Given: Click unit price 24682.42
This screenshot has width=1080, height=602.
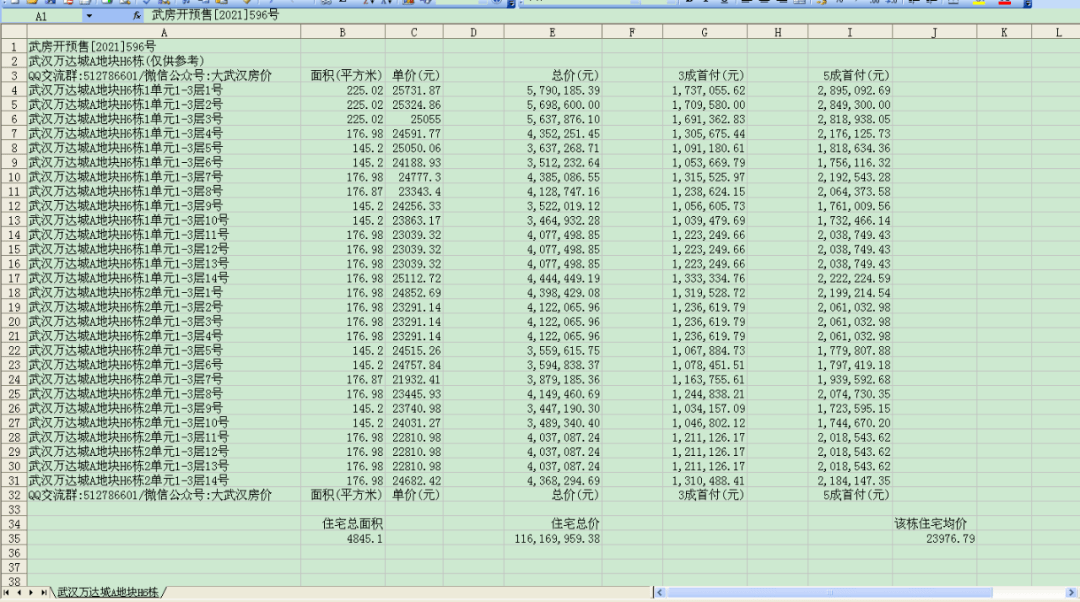Looking at the screenshot, I should coord(416,480).
